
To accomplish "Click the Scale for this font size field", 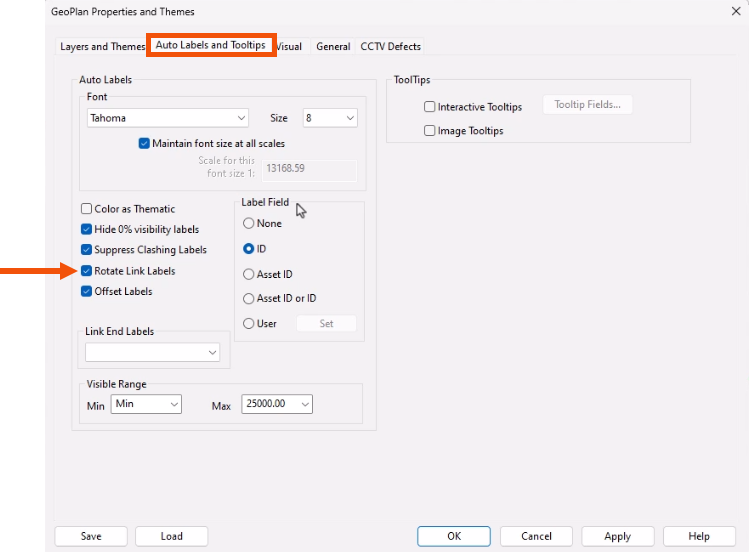I will pyautogui.click(x=309, y=169).
